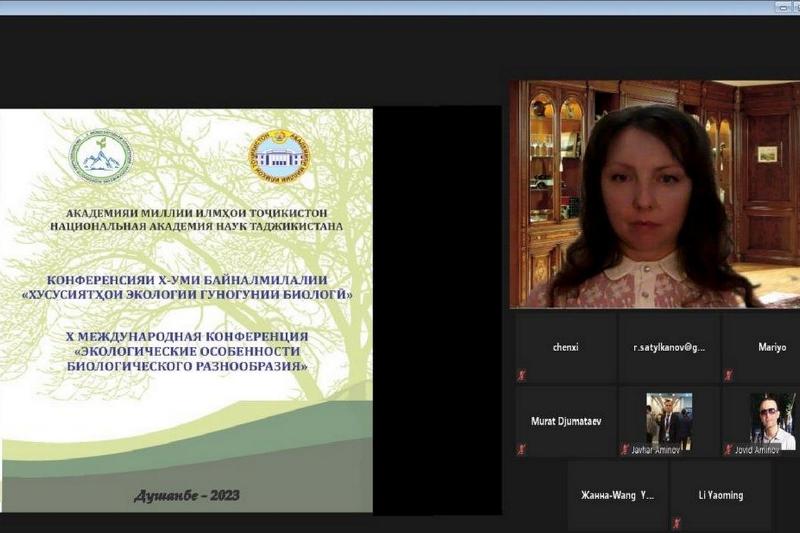The width and height of the screenshot is (800, 533).
Task: Click Murat Djumataev's muted microphone icon
Action: [x=522, y=449]
